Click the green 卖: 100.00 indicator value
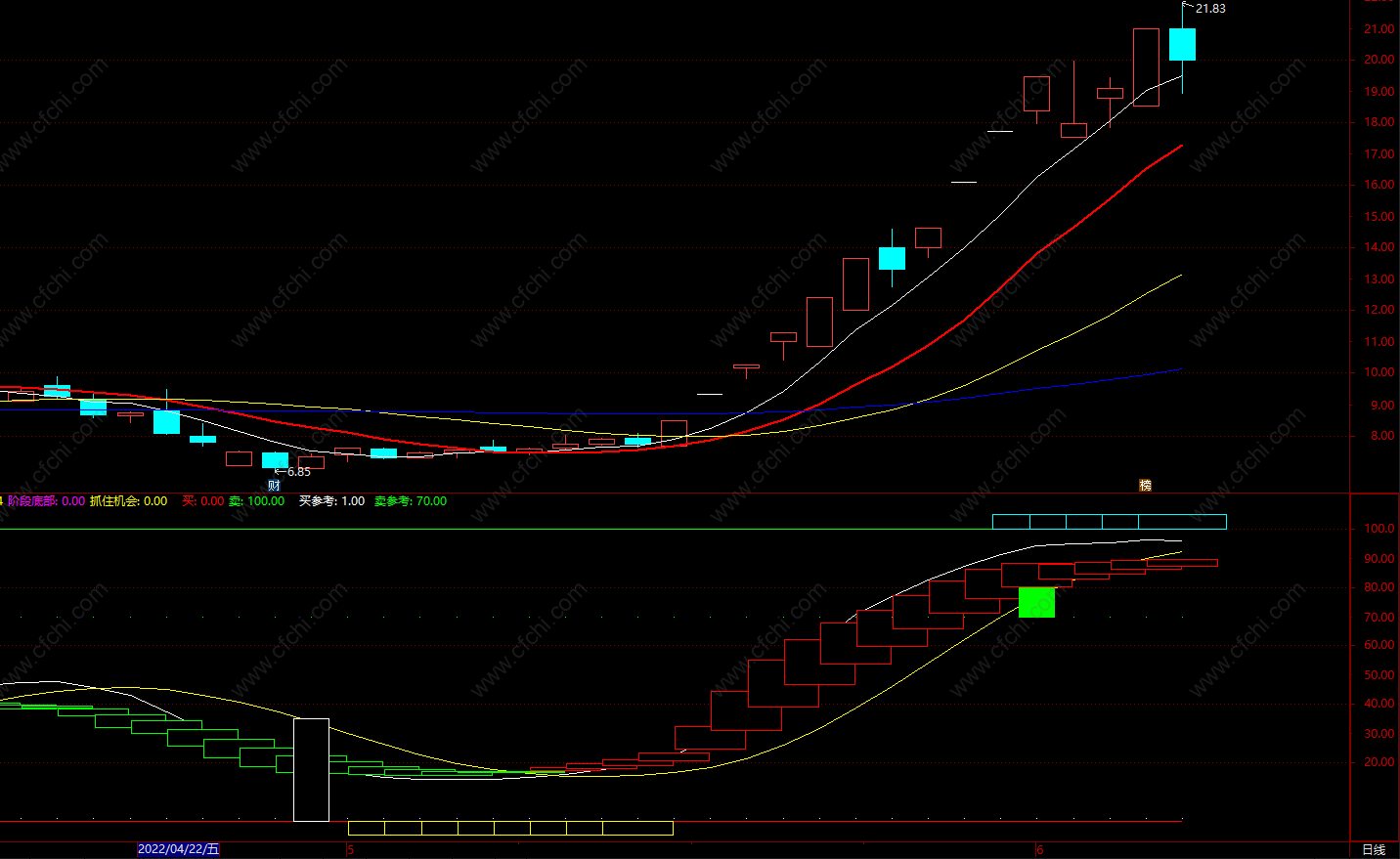 click(257, 501)
